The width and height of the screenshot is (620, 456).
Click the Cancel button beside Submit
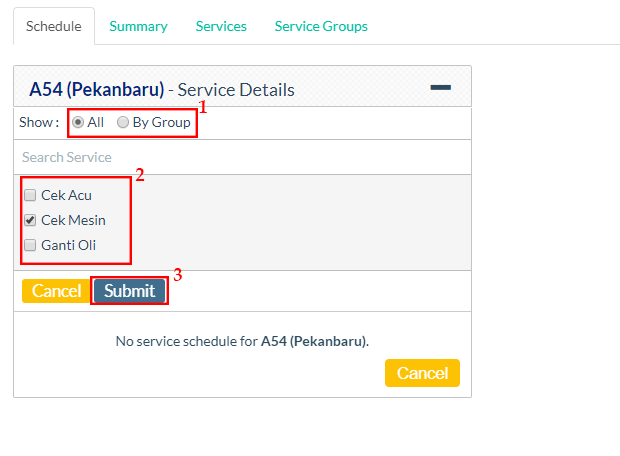coord(56,291)
